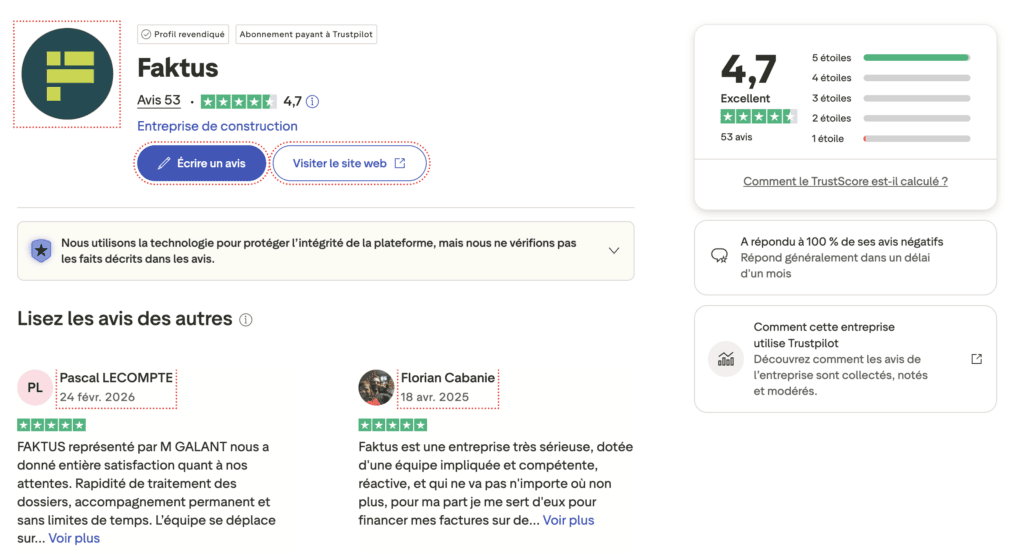The width and height of the screenshot is (1024, 554).
Task: Click the chart icon in the Trustpilot usage card
Action: point(726,359)
